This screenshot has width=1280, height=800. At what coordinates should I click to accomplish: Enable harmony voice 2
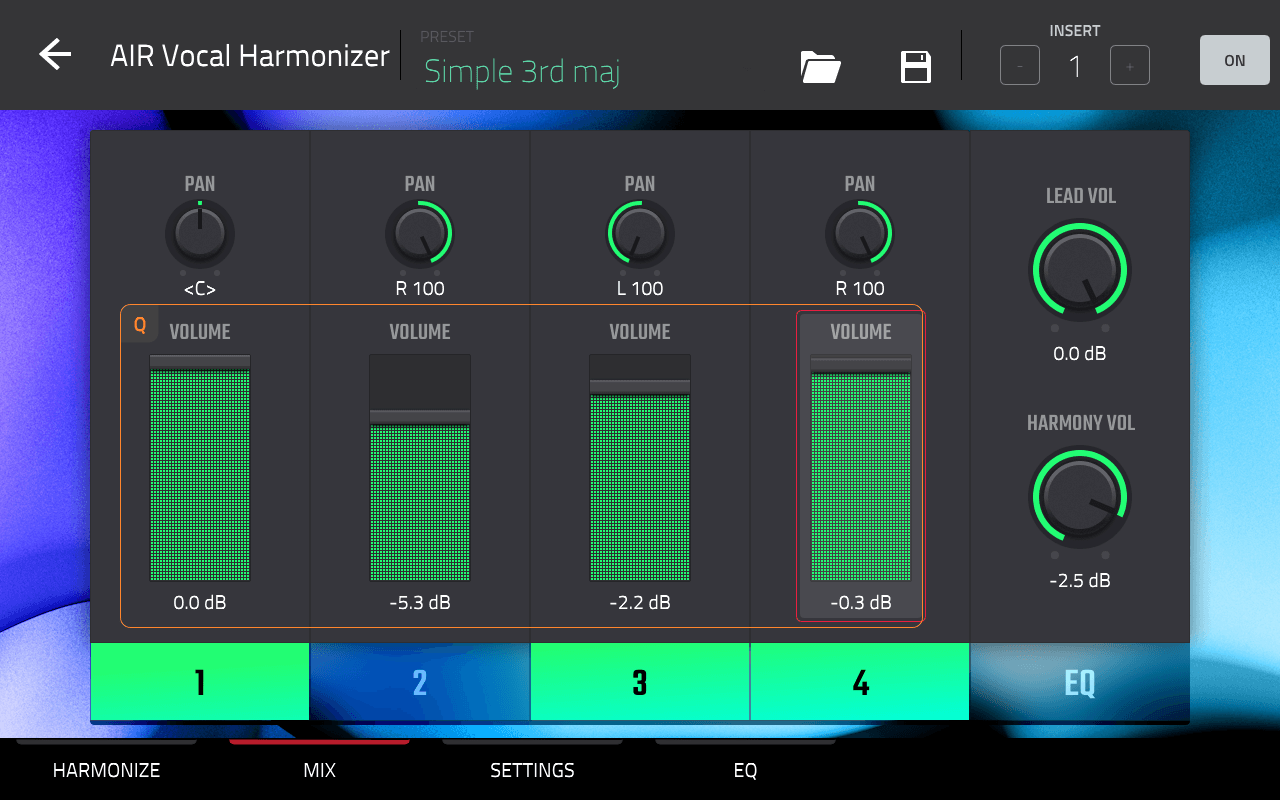[x=420, y=682]
